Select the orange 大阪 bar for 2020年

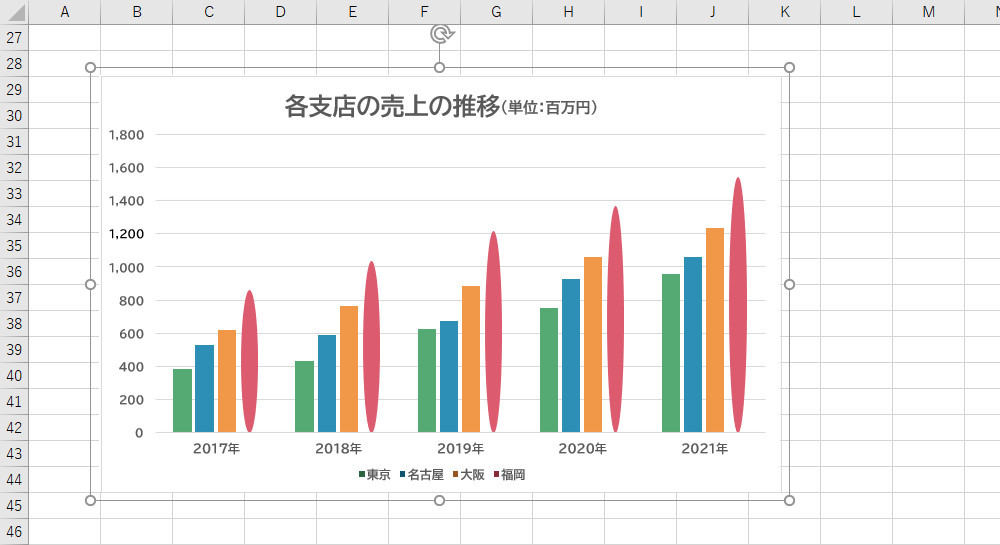click(x=593, y=345)
